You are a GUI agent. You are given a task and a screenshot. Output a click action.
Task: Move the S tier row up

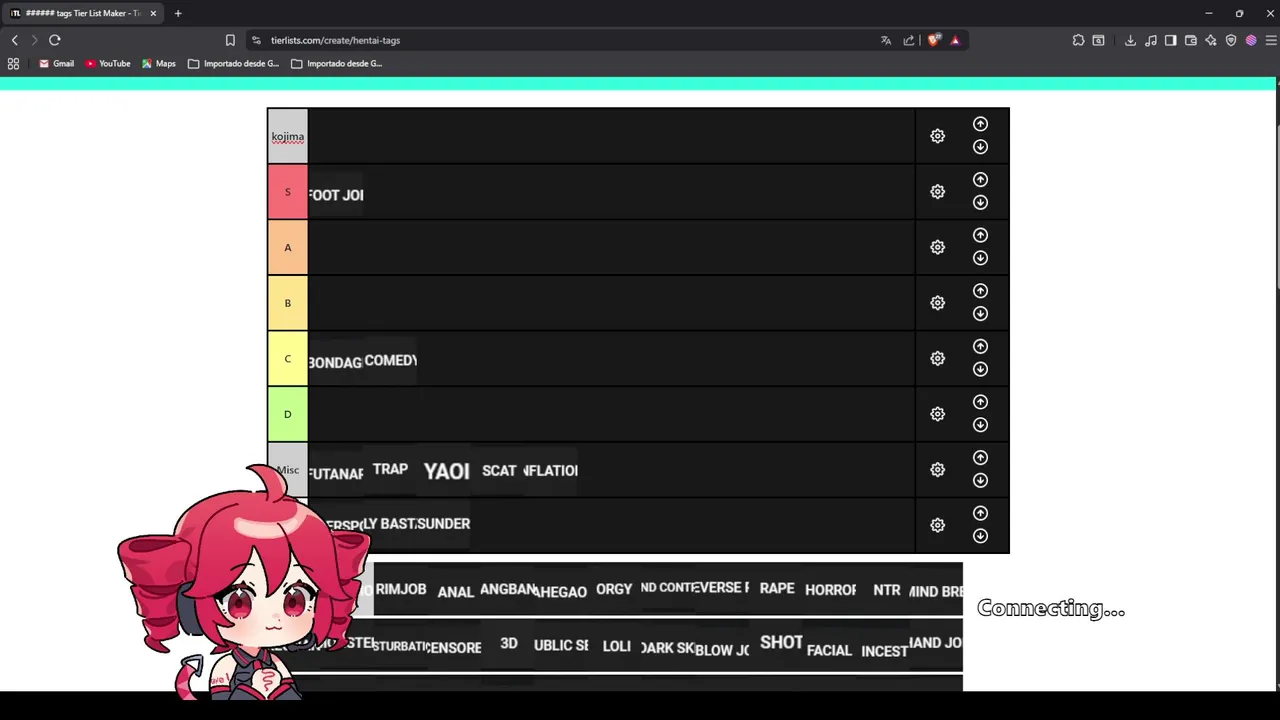[x=980, y=180]
